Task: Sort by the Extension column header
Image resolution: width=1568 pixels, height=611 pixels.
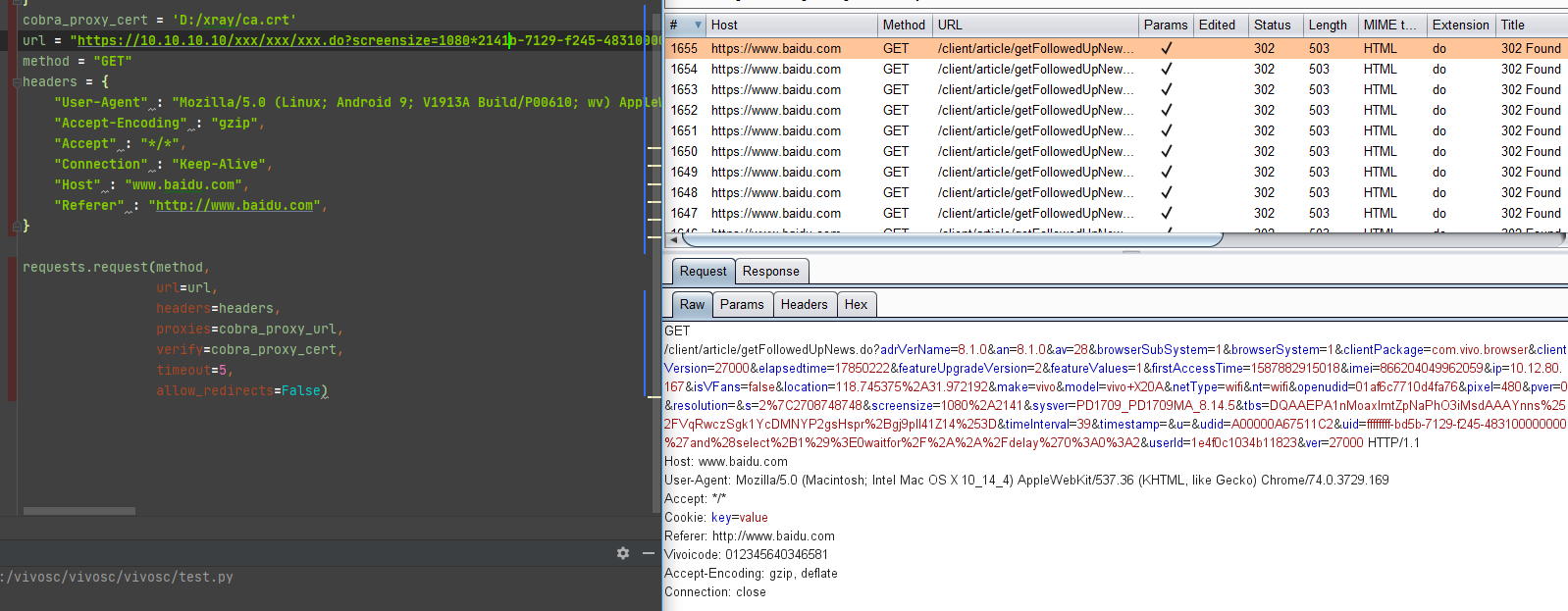Action: coord(1460,25)
